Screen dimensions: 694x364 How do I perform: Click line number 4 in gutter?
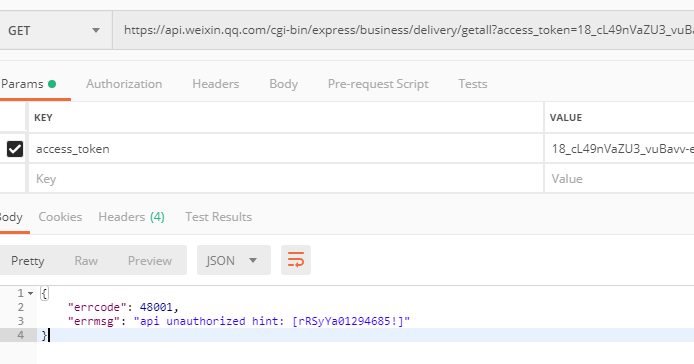point(21,335)
